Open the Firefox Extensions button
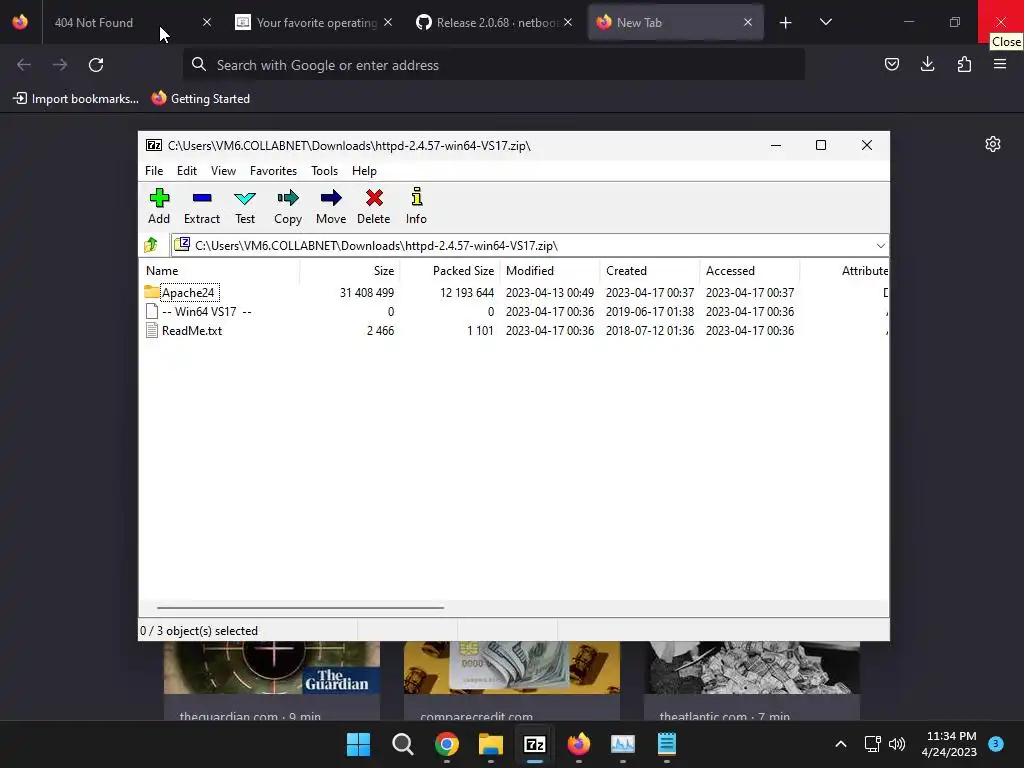The width and height of the screenshot is (1024, 768). pyautogui.click(x=964, y=64)
